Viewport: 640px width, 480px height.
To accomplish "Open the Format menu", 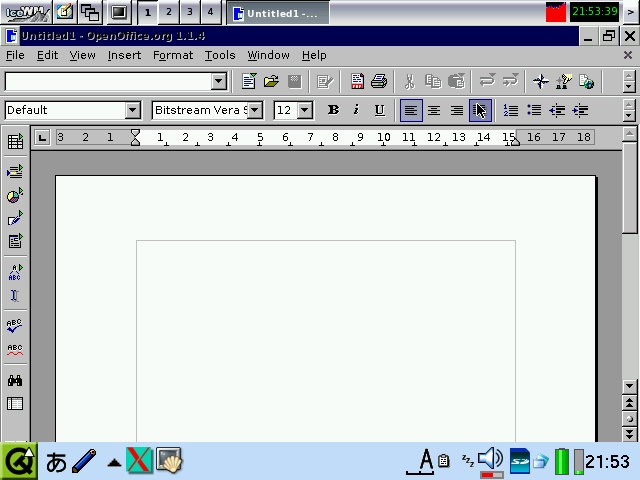I will click(173, 55).
